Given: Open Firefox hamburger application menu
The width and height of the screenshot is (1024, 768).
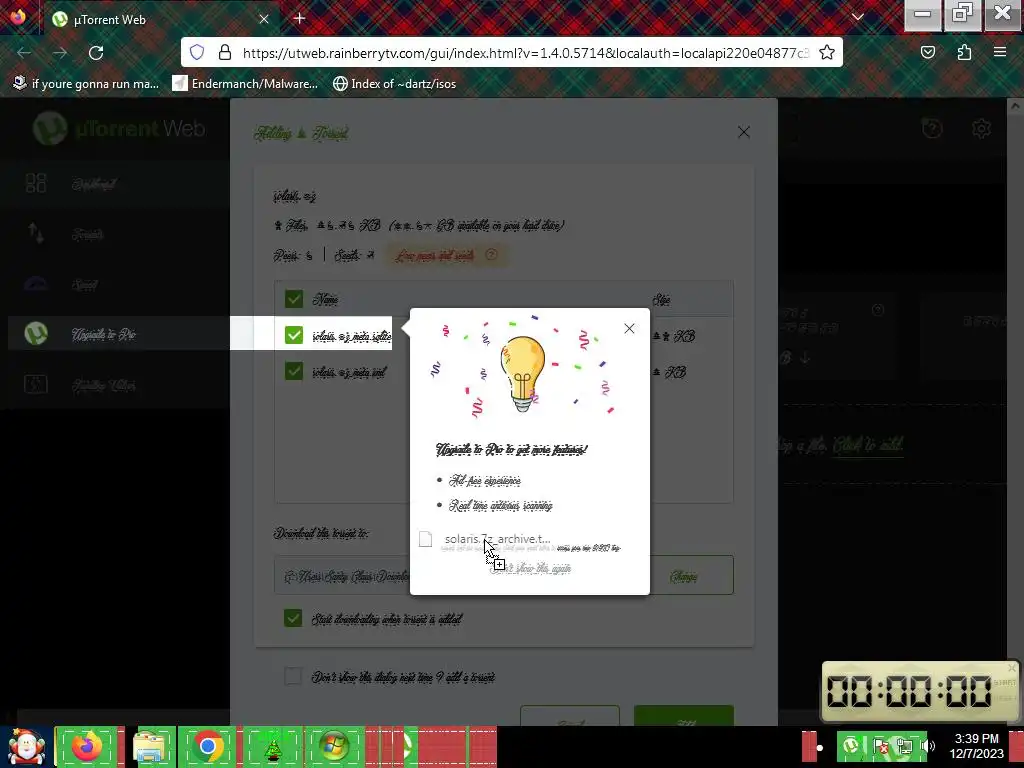Looking at the screenshot, I should click(1000, 52).
